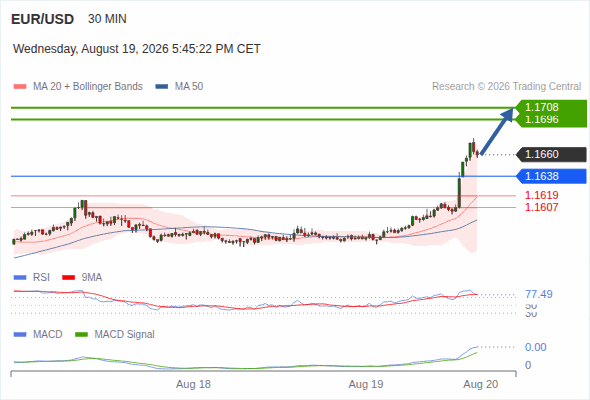Select the RSI legend marker
Viewport: 590px width, 400px height.
pos(20,278)
